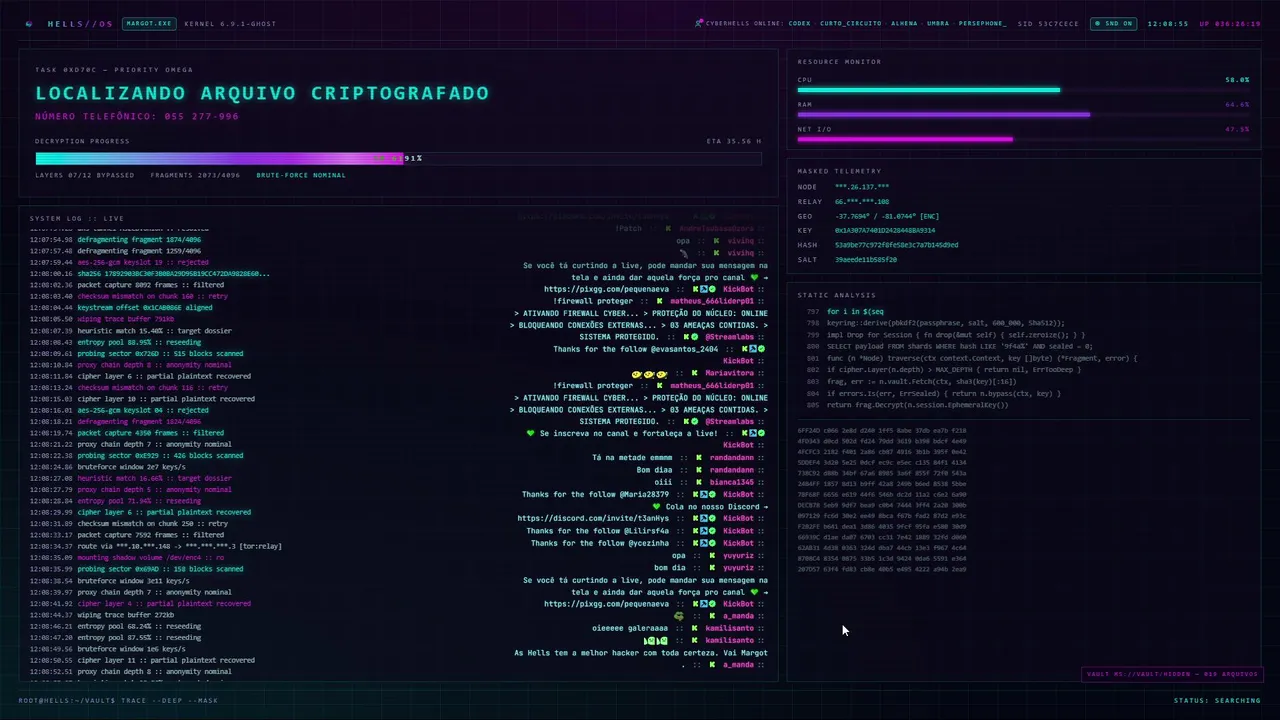Click the Kick badge beside Mariavitora
This screenshot has width=1280, height=720.
[x=694, y=373]
